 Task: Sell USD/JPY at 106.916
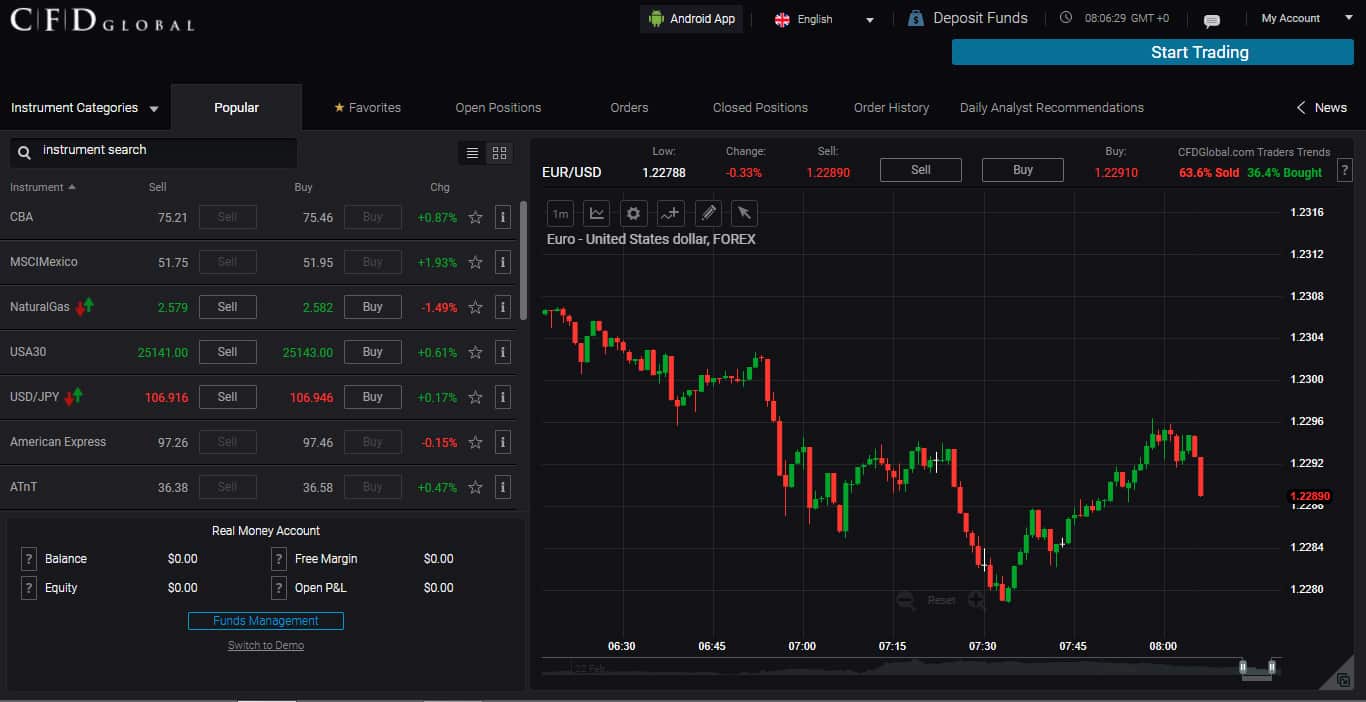pos(228,397)
